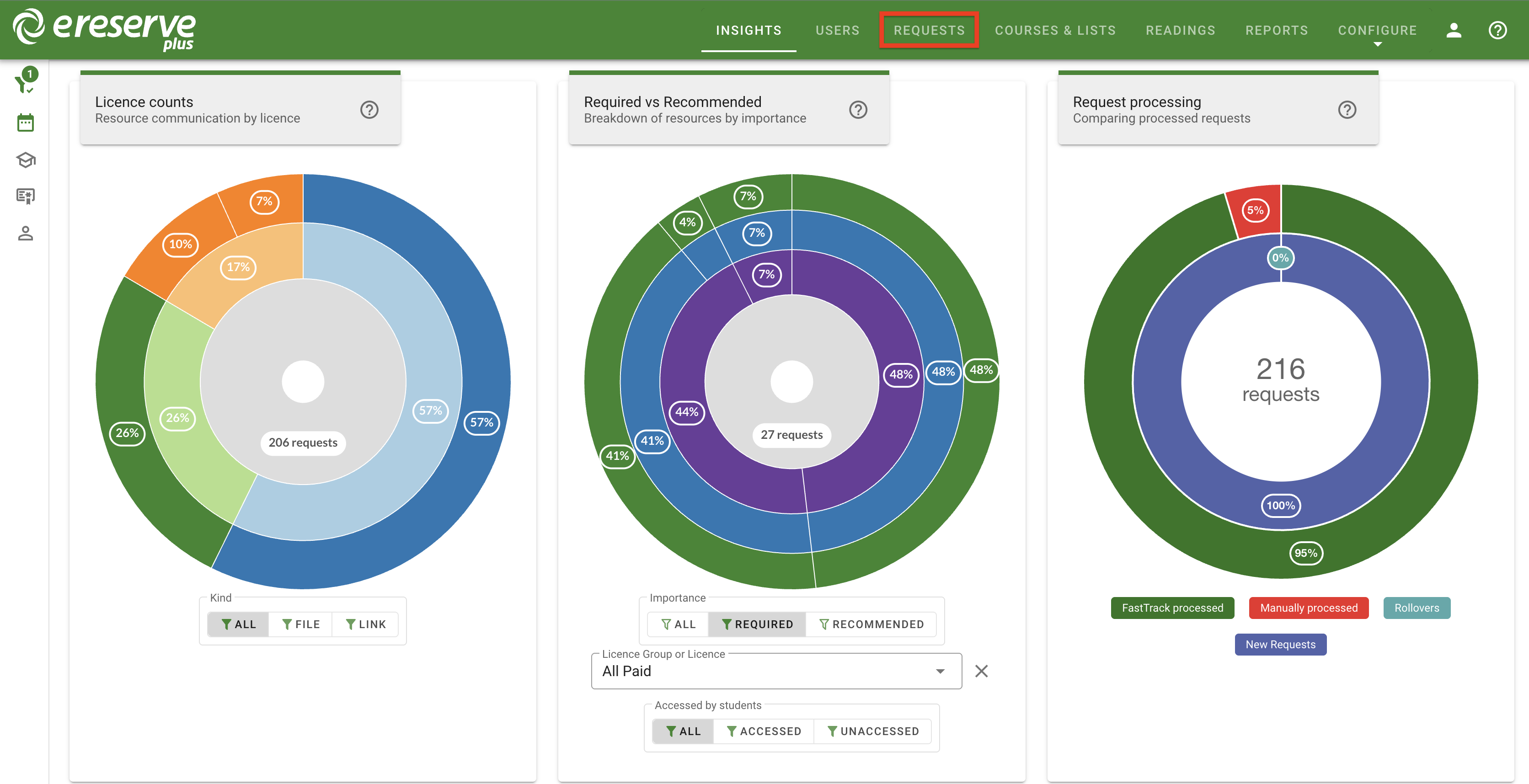Click the help icon in top header
The height and width of the screenshot is (784, 1529).
click(1497, 30)
